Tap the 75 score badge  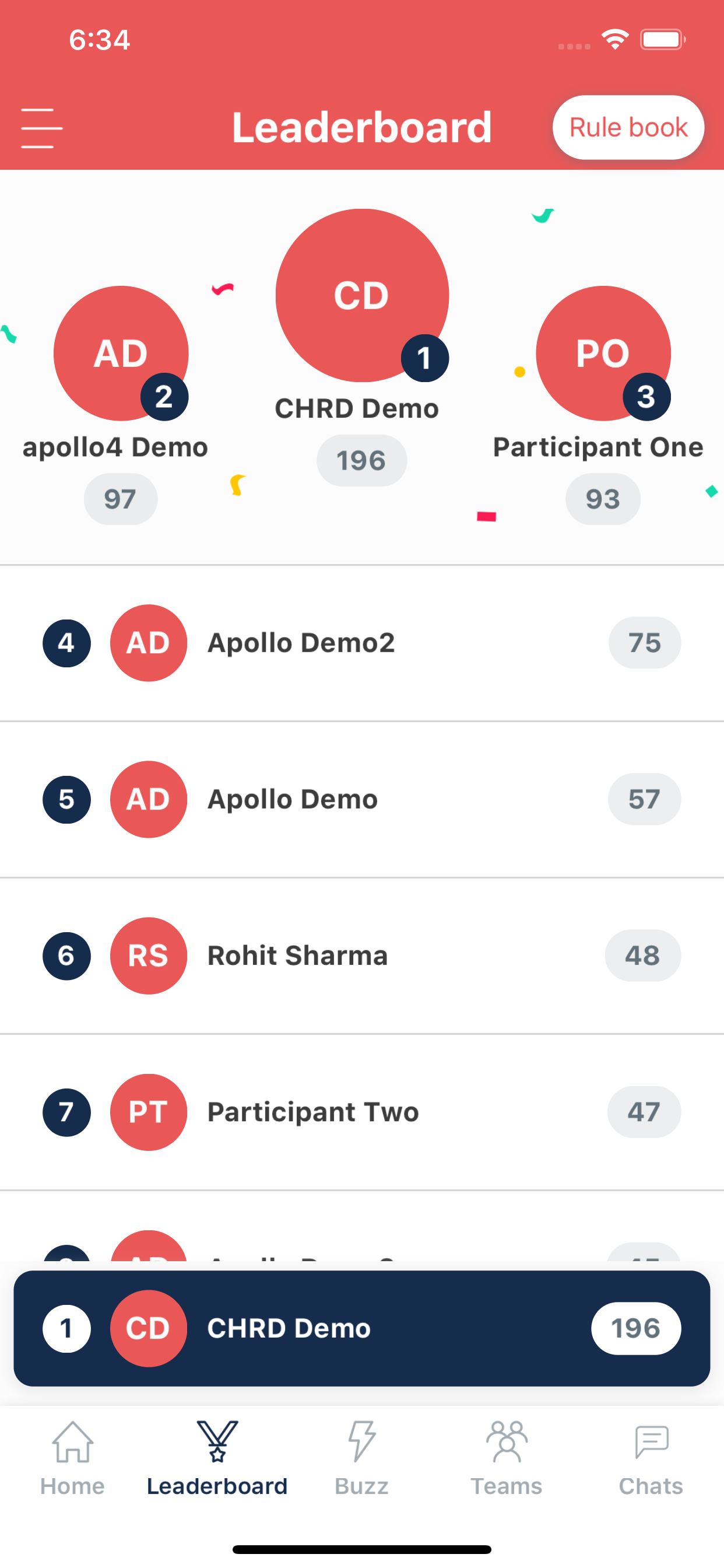click(x=644, y=643)
